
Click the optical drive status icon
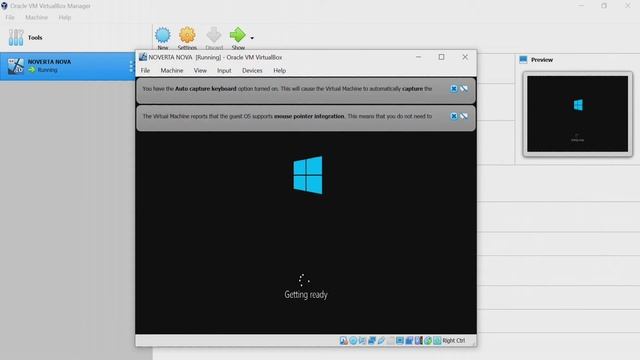tap(353, 340)
